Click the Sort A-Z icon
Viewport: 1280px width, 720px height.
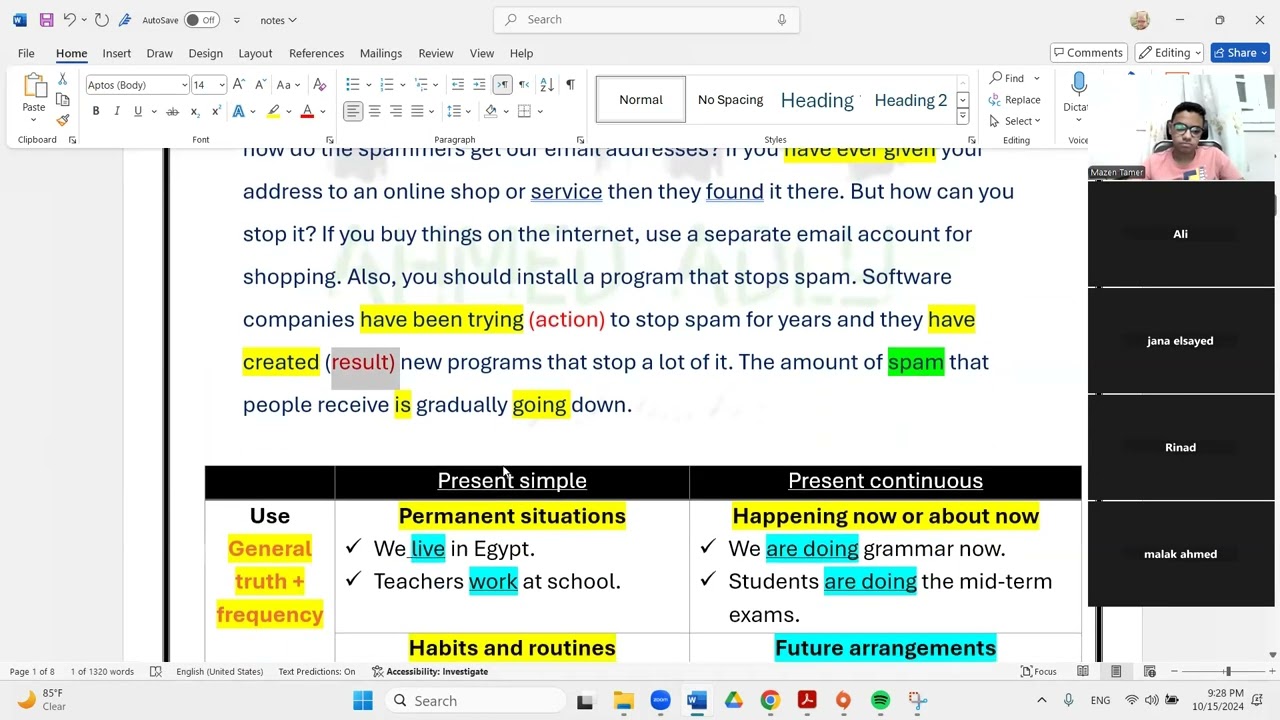pyautogui.click(x=547, y=85)
